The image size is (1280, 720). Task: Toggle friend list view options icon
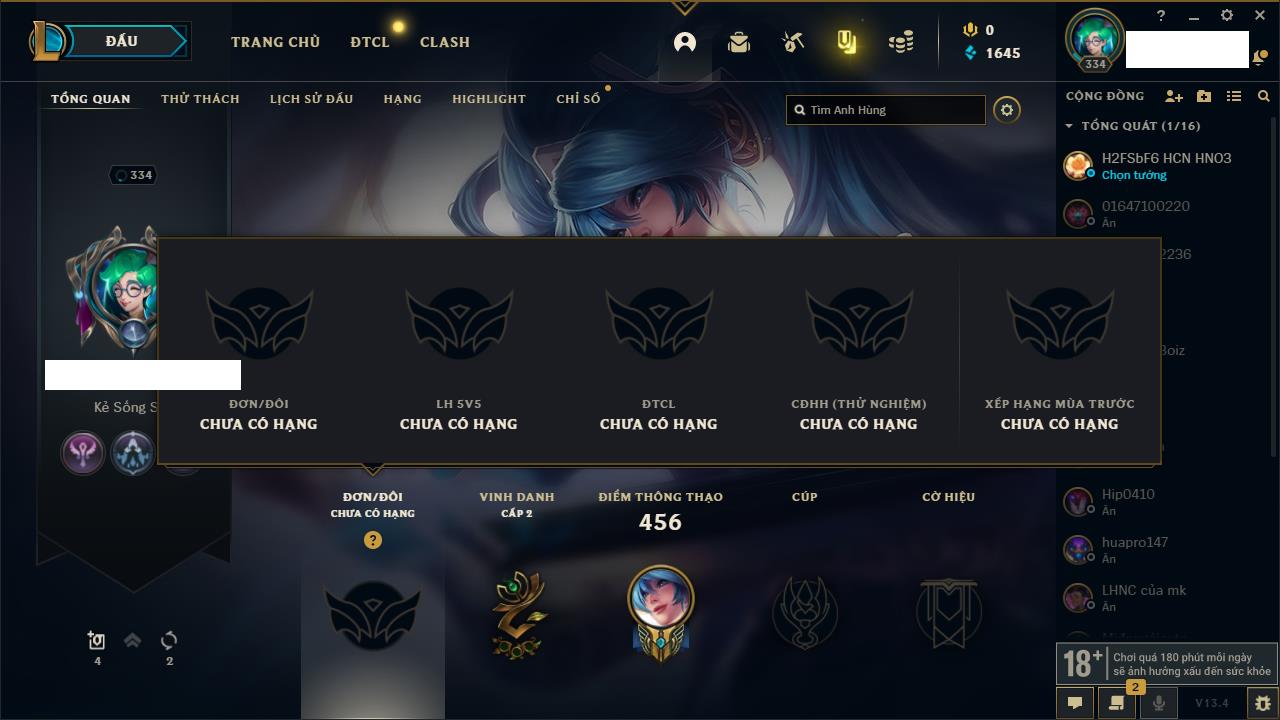[1234, 96]
